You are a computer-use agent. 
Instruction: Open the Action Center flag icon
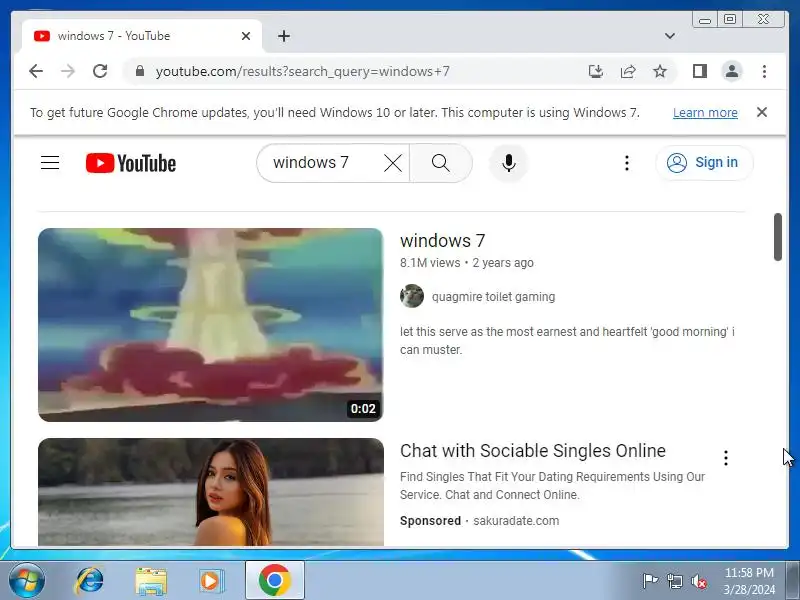tap(650, 581)
